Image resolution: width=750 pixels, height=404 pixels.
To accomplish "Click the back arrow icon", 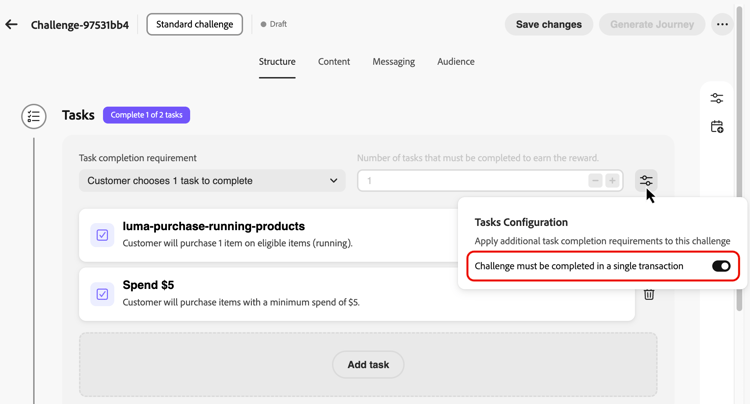I will point(12,24).
